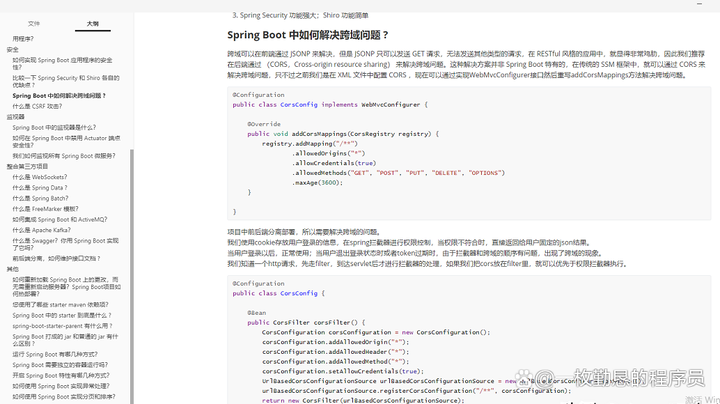Click code line .allowedOrigins("*")
The image size is (720, 404).
(x=328, y=153)
